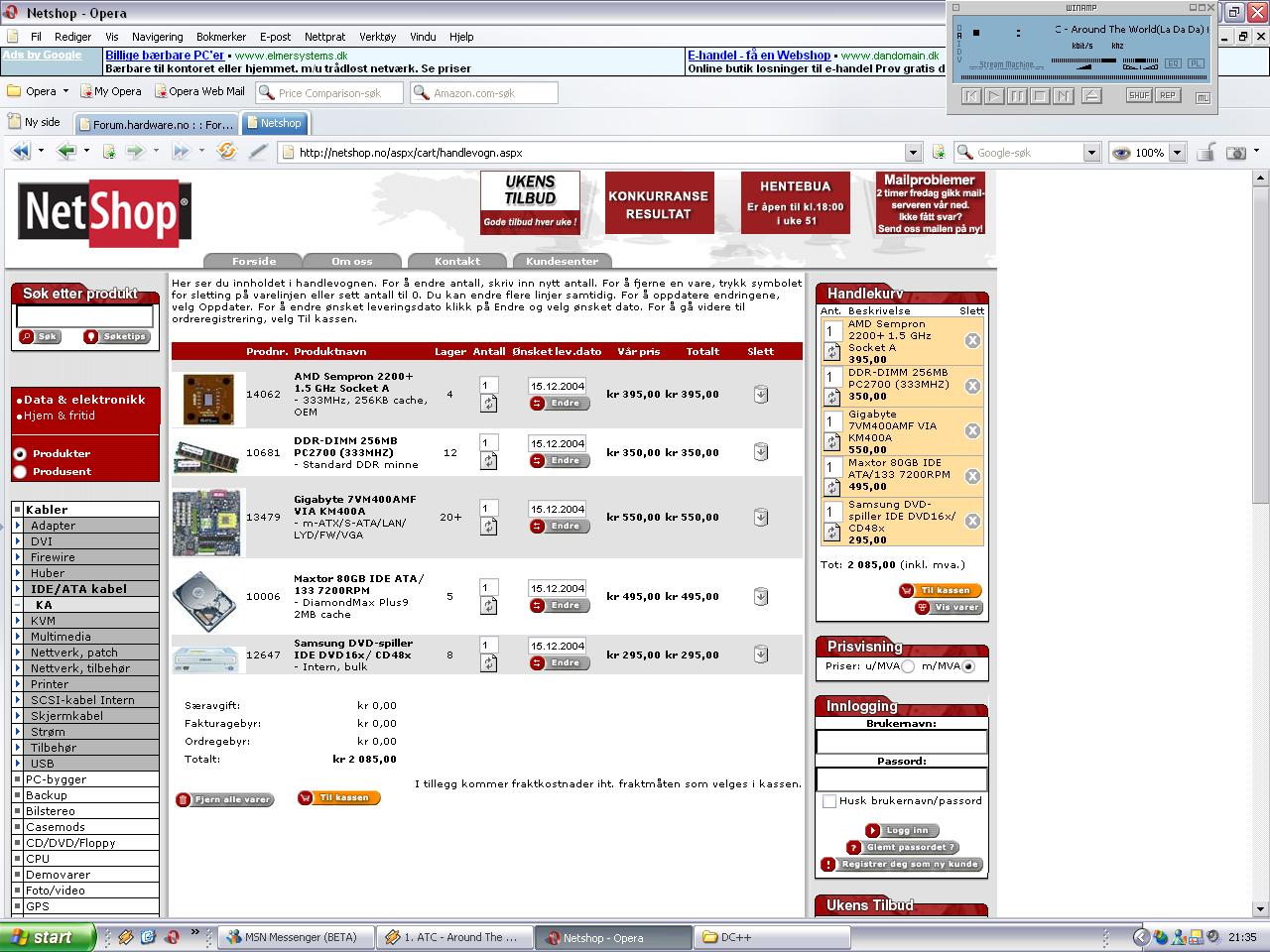Remove Gigabyte 7VM400AMF row with trash icon

pos(761,517)
